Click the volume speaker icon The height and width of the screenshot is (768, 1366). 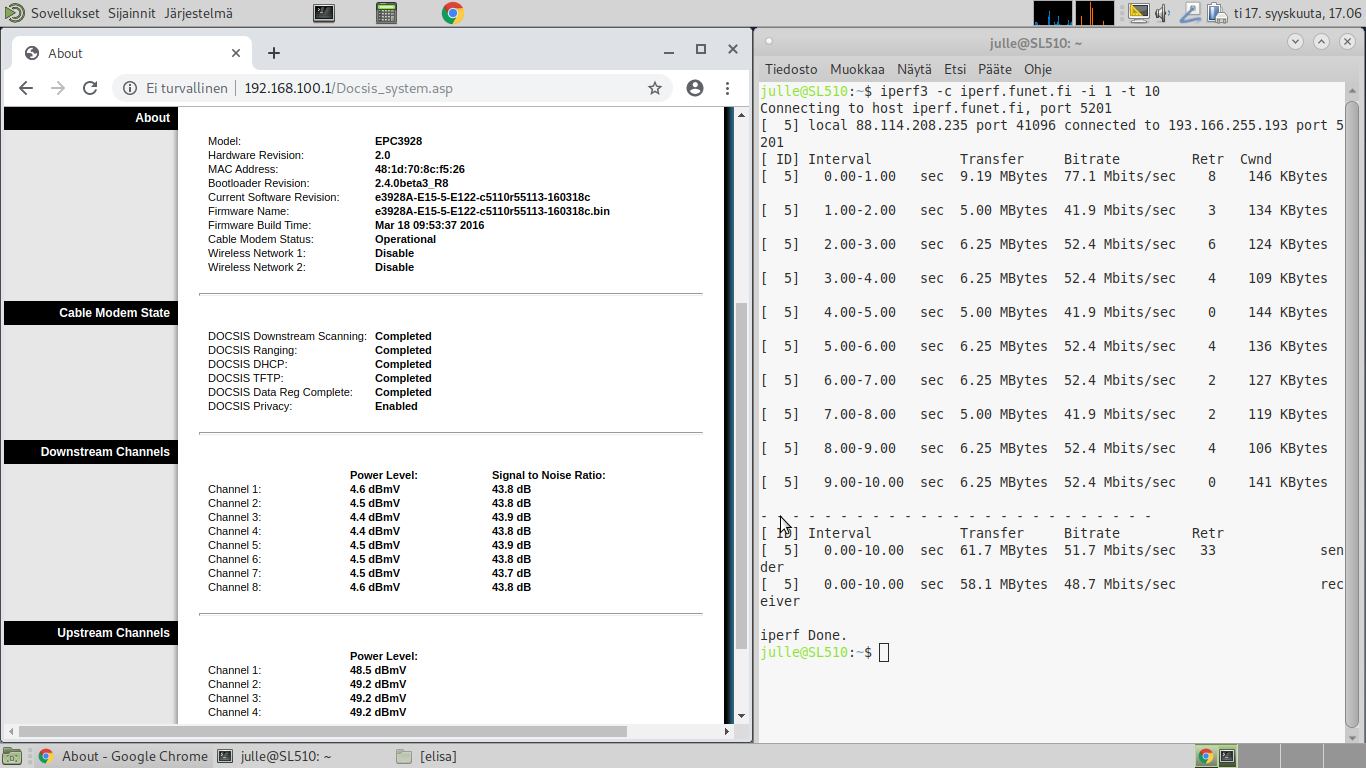pyautogui.click(x=1163, y=13)
